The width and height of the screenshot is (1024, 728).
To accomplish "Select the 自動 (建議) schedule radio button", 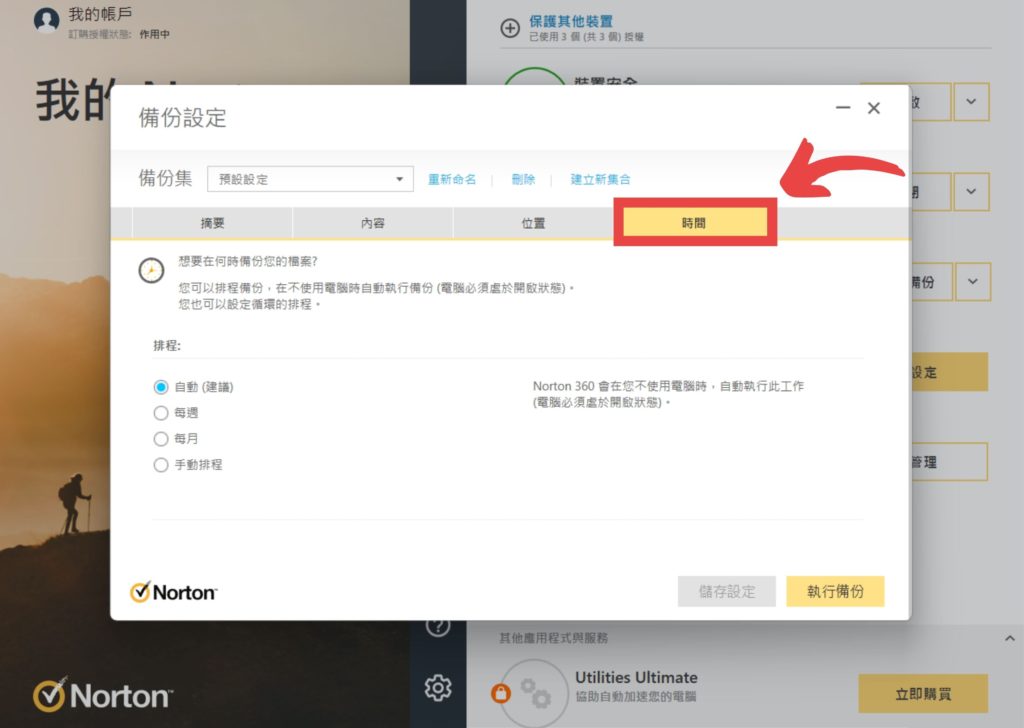I will pyautogui.click(x=161, y=387).
